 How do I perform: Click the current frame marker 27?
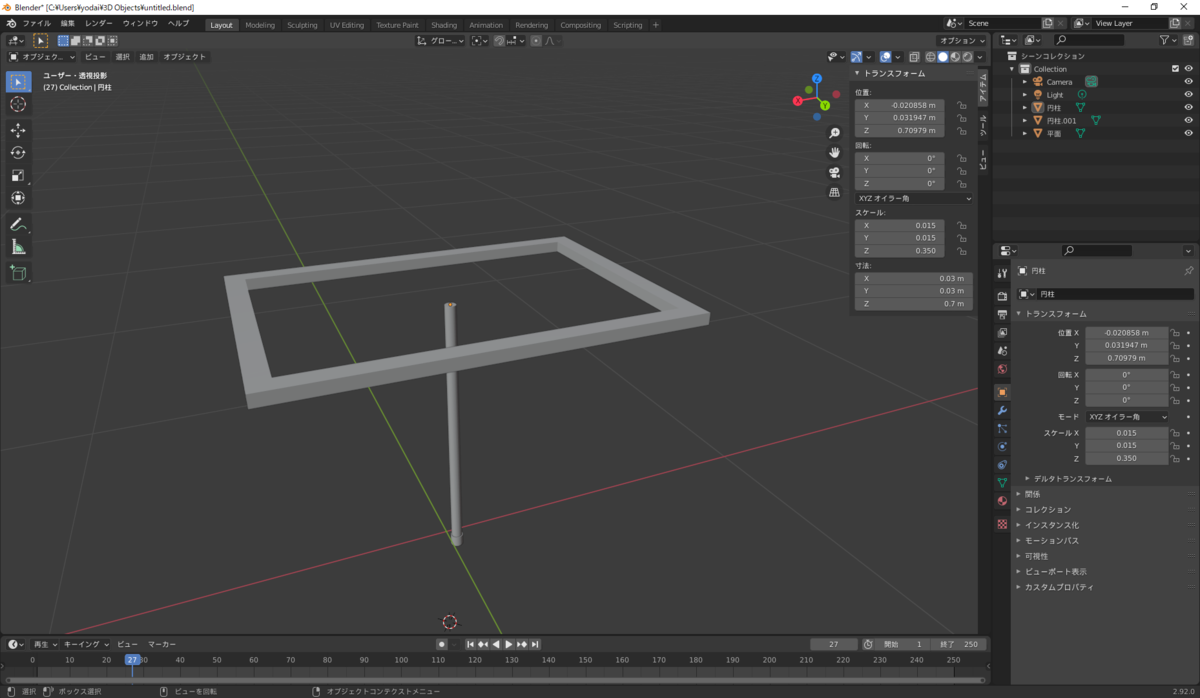tap(132, 660)
